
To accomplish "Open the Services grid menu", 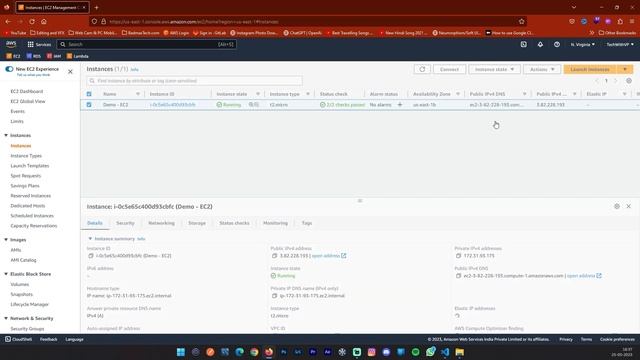I will click(x=39, y=44).
